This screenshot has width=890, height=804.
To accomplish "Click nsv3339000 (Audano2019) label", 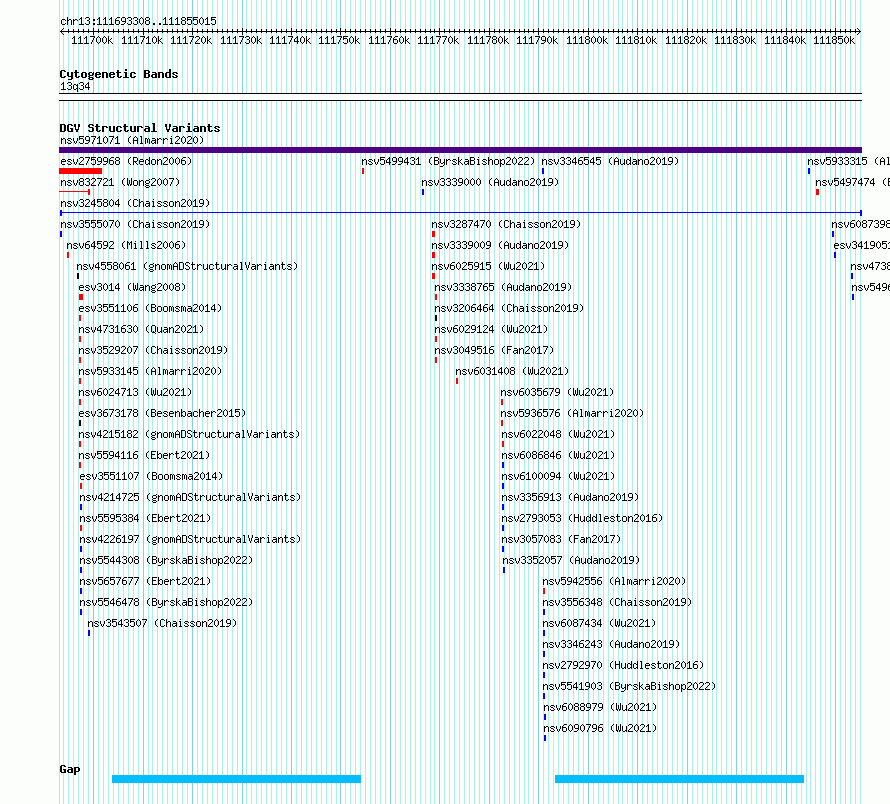I will pyautogui.click(x=490, y=182).
